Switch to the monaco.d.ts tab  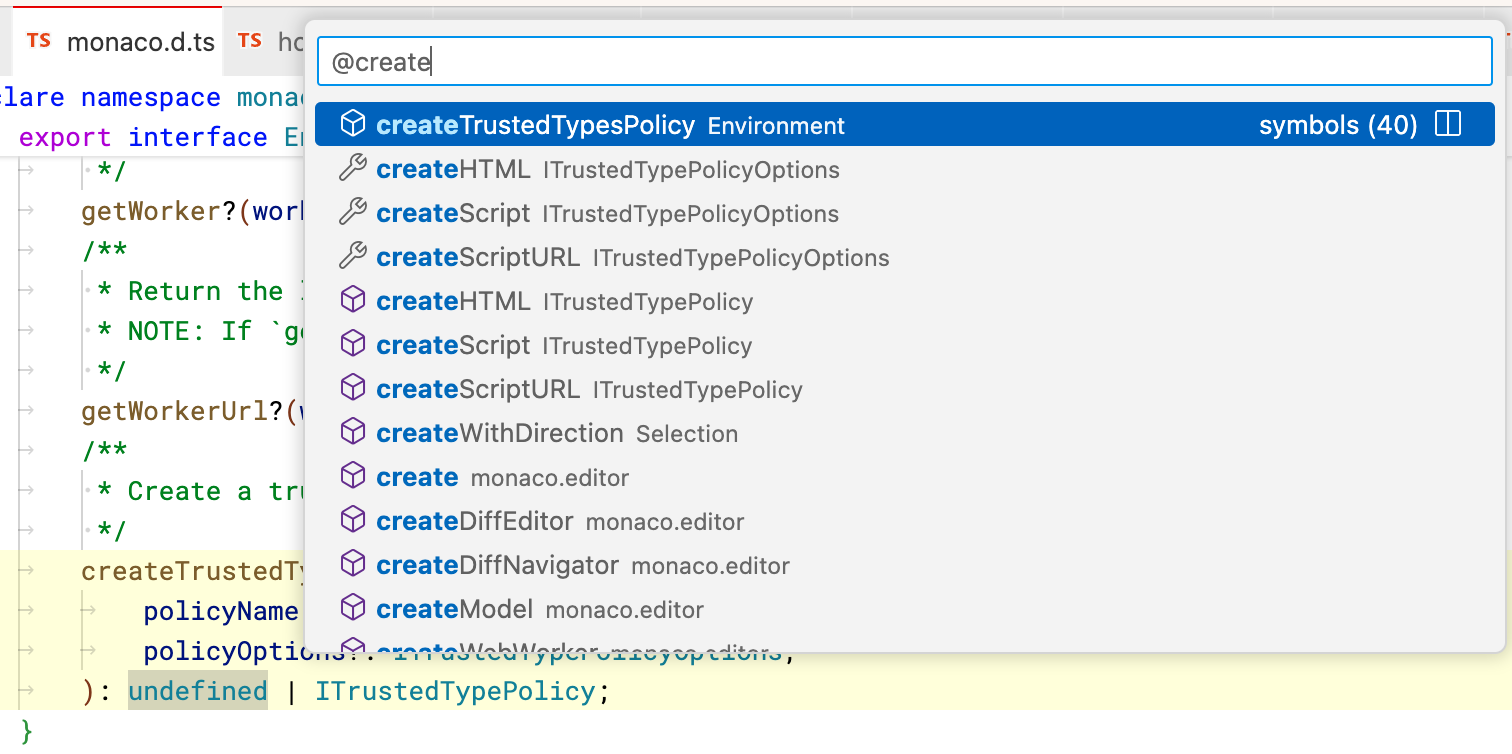click(x=115, y=41)
